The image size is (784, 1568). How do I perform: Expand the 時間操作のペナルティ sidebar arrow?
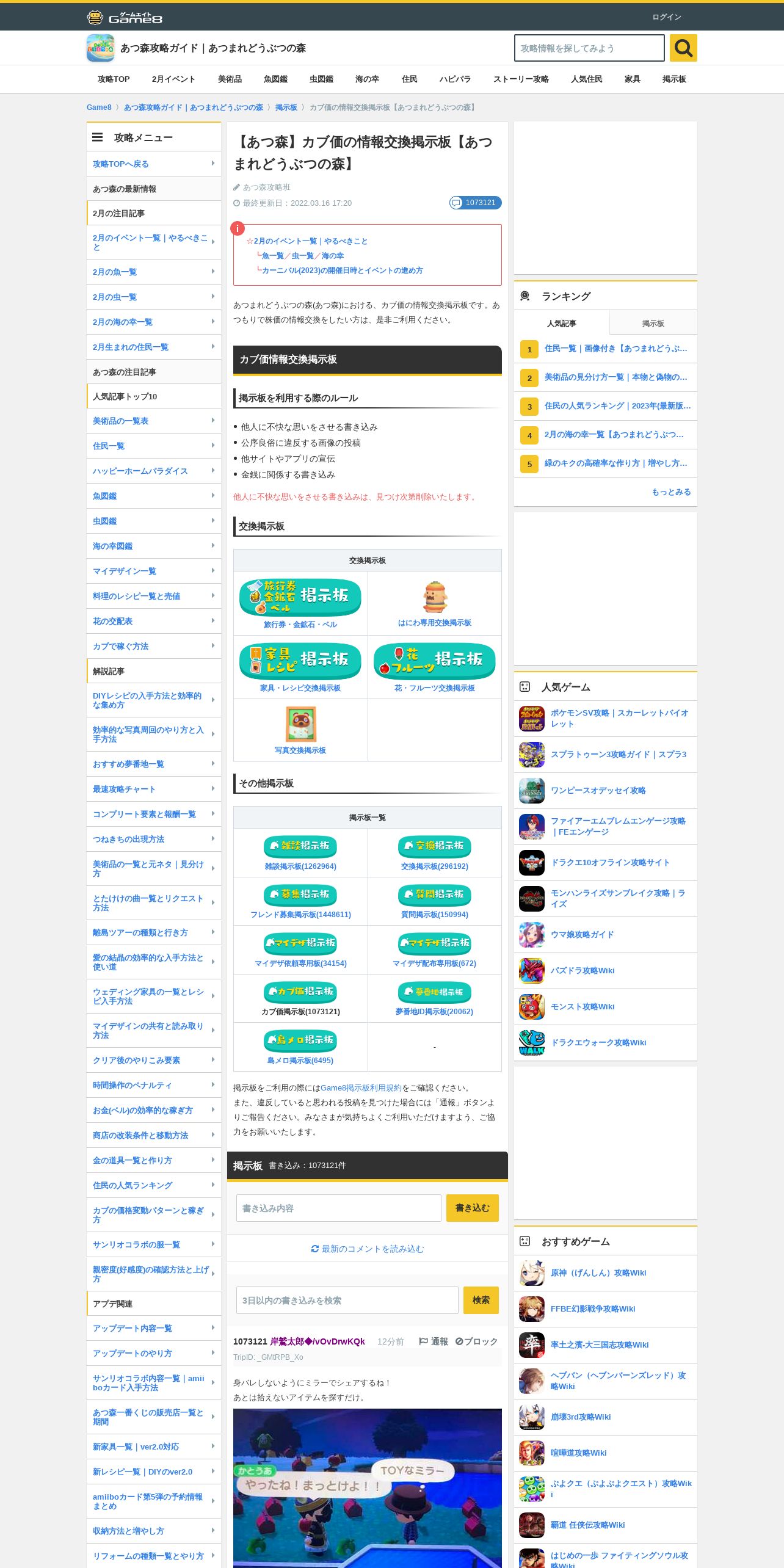tap(213, 1085)
